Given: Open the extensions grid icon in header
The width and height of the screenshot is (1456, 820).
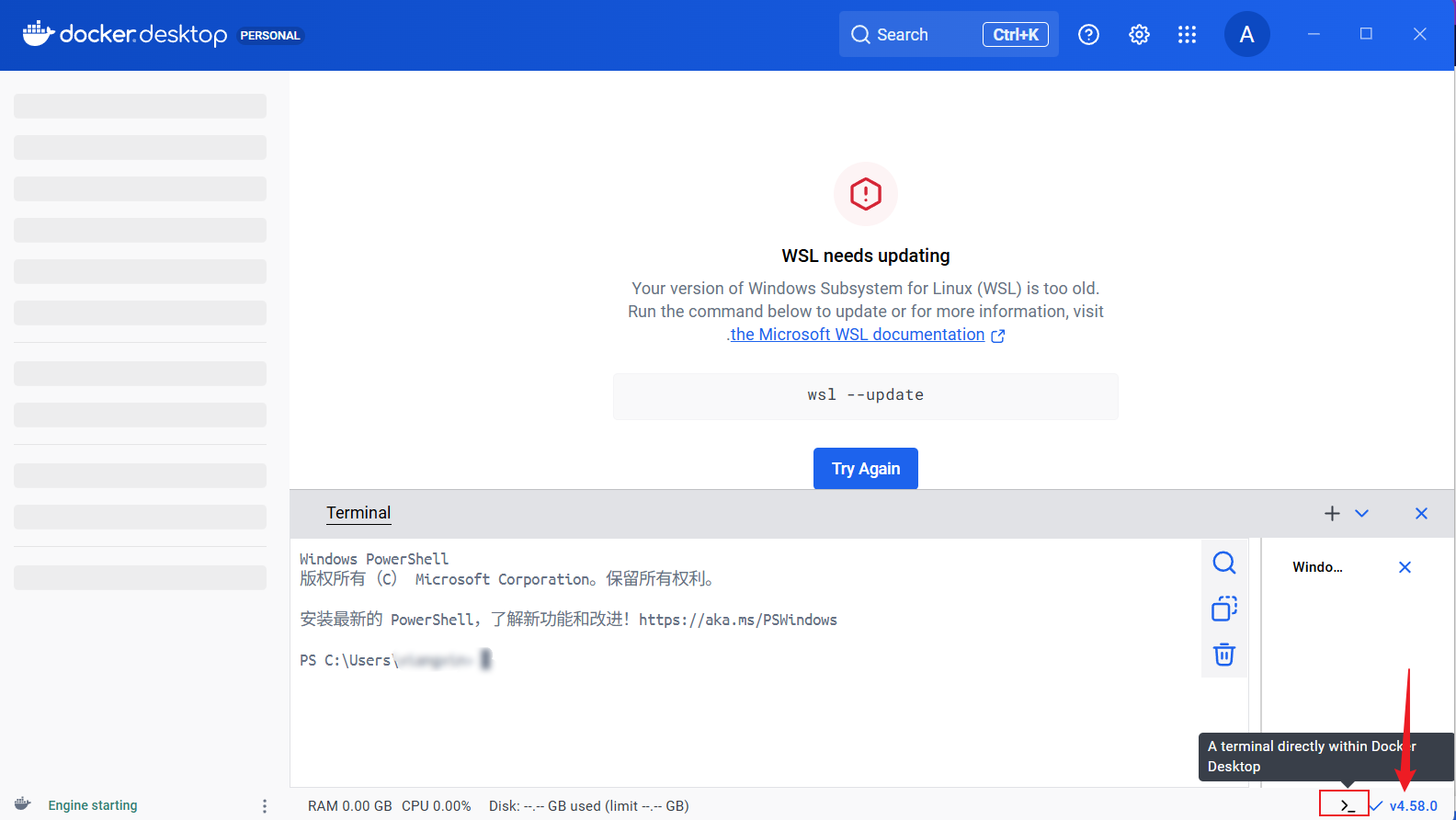Looking at the screenshot, I should (1188, 35).
